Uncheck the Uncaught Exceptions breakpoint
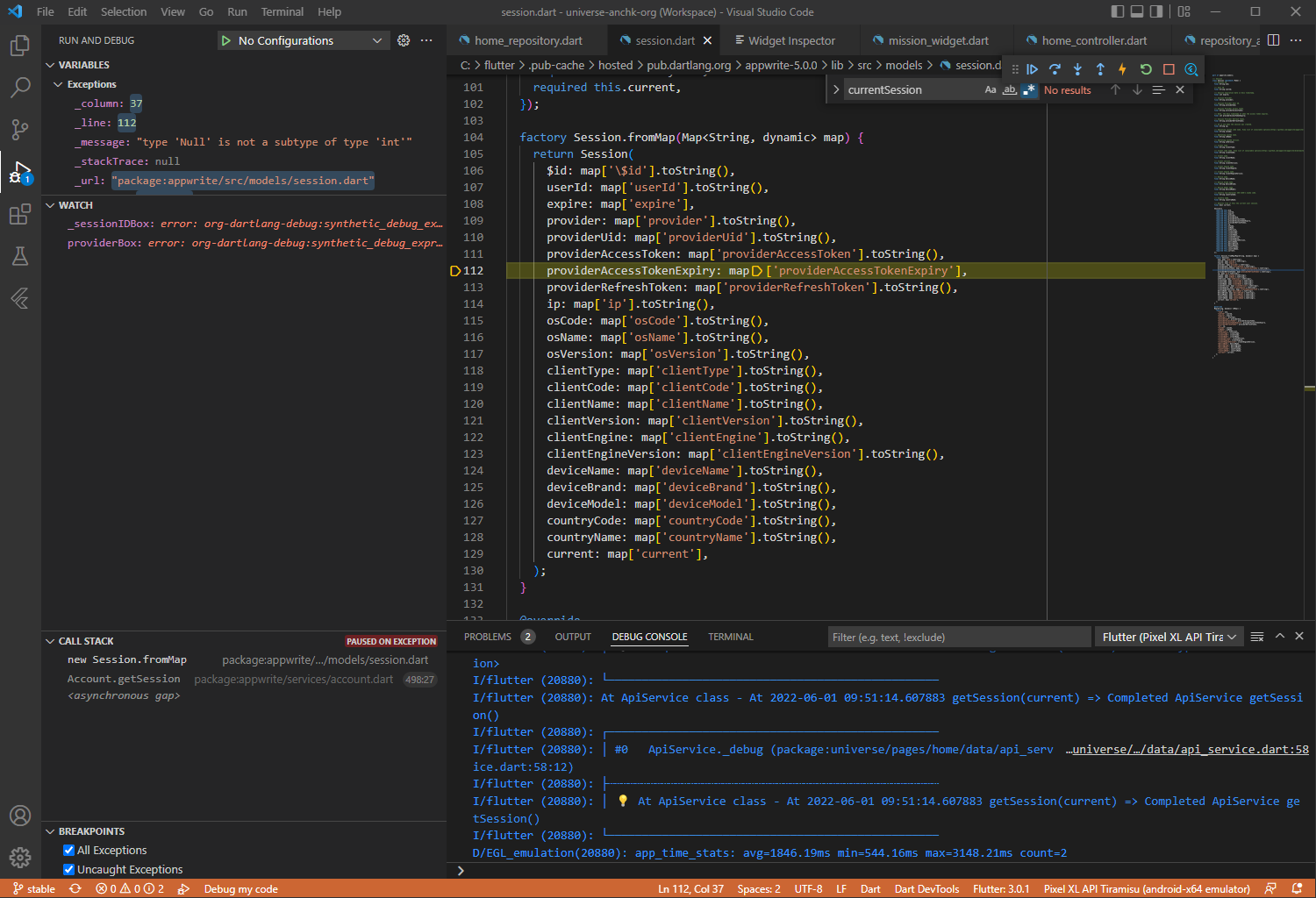The image size is (1316, 898). pos(69,869)
